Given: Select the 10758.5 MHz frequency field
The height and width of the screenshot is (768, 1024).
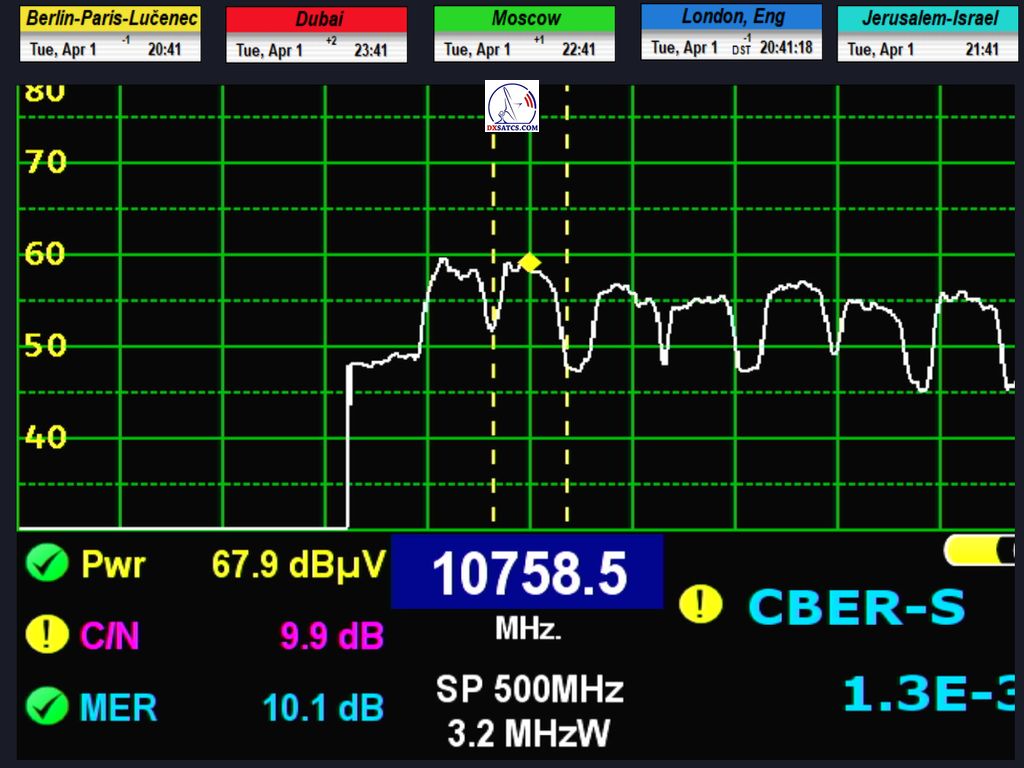Looking at the screenshot, I should [527, 573].
